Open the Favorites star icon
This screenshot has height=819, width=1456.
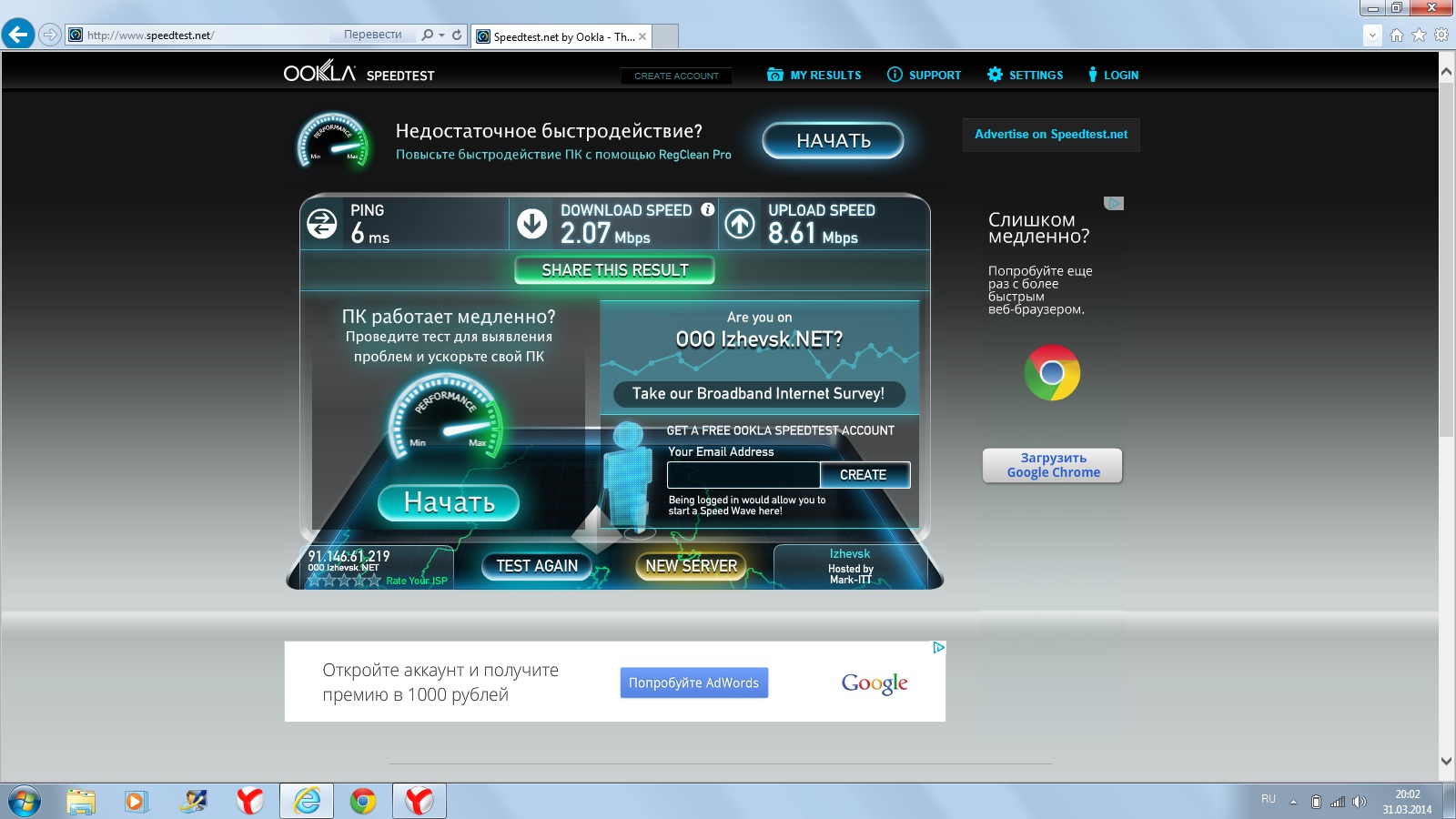tap(1419, 35)
